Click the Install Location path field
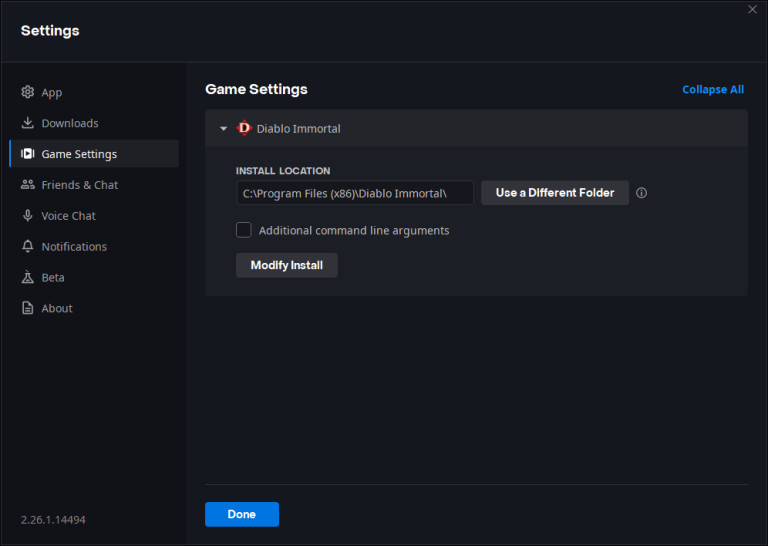 click(x=354, y=193)
